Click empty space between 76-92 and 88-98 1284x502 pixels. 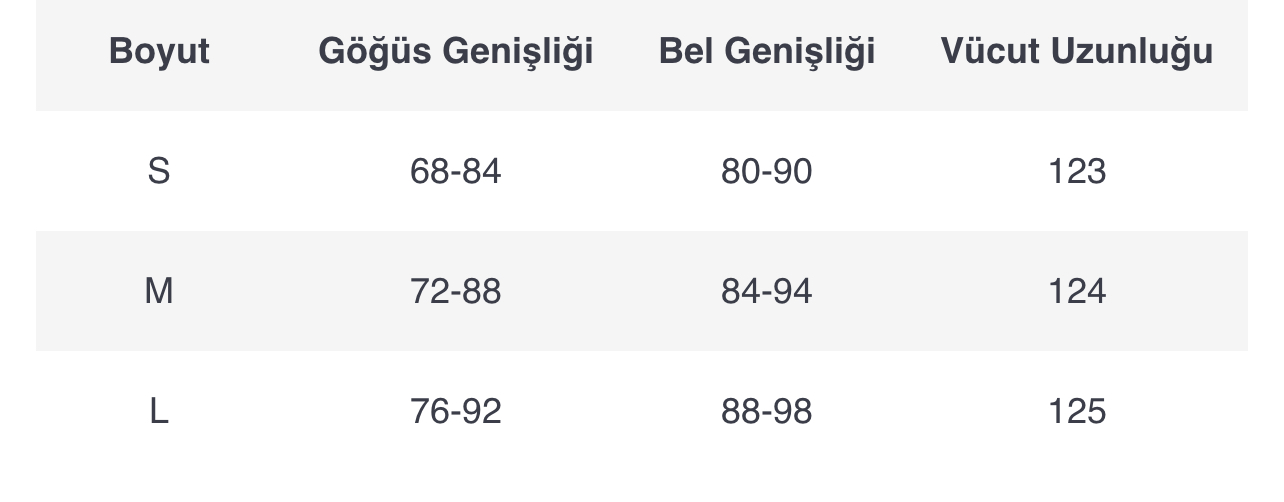click(x=611, y=411)
